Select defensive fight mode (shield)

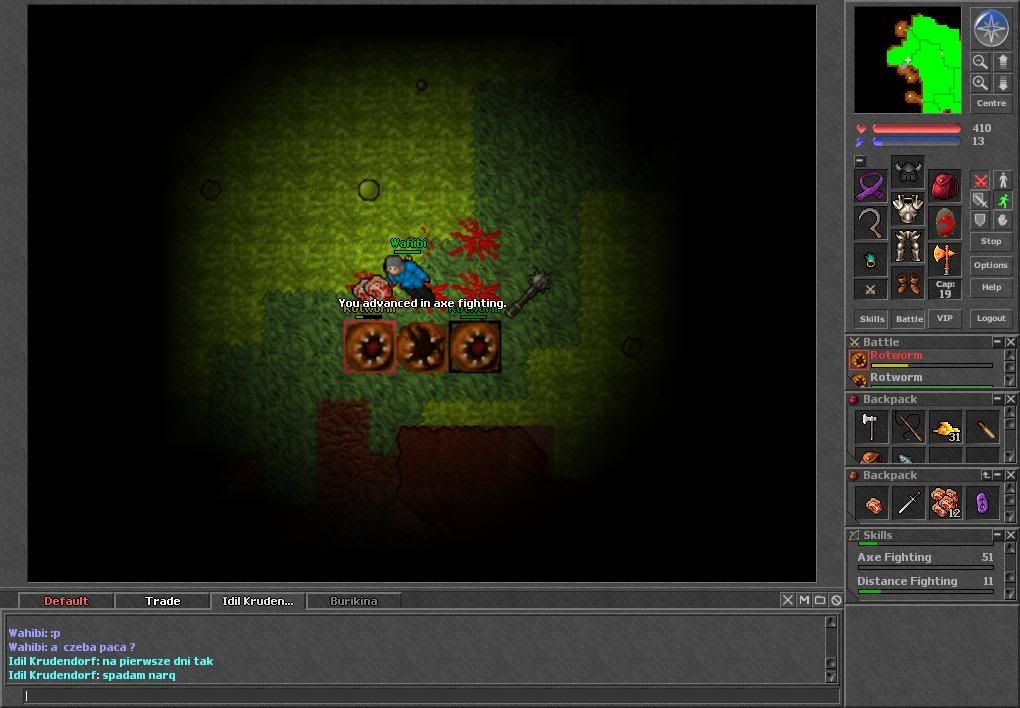(980, 221)
